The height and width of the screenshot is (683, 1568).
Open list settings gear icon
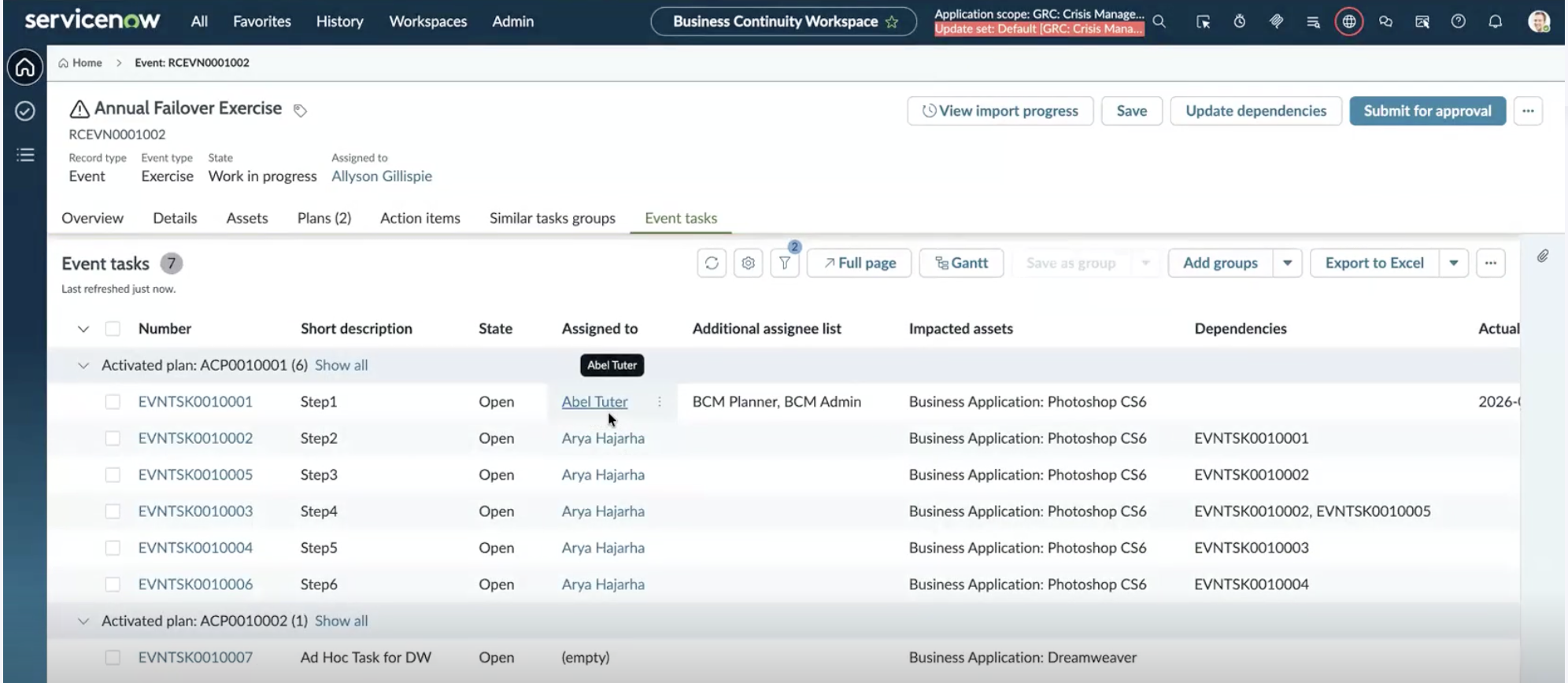pos(748,263)
